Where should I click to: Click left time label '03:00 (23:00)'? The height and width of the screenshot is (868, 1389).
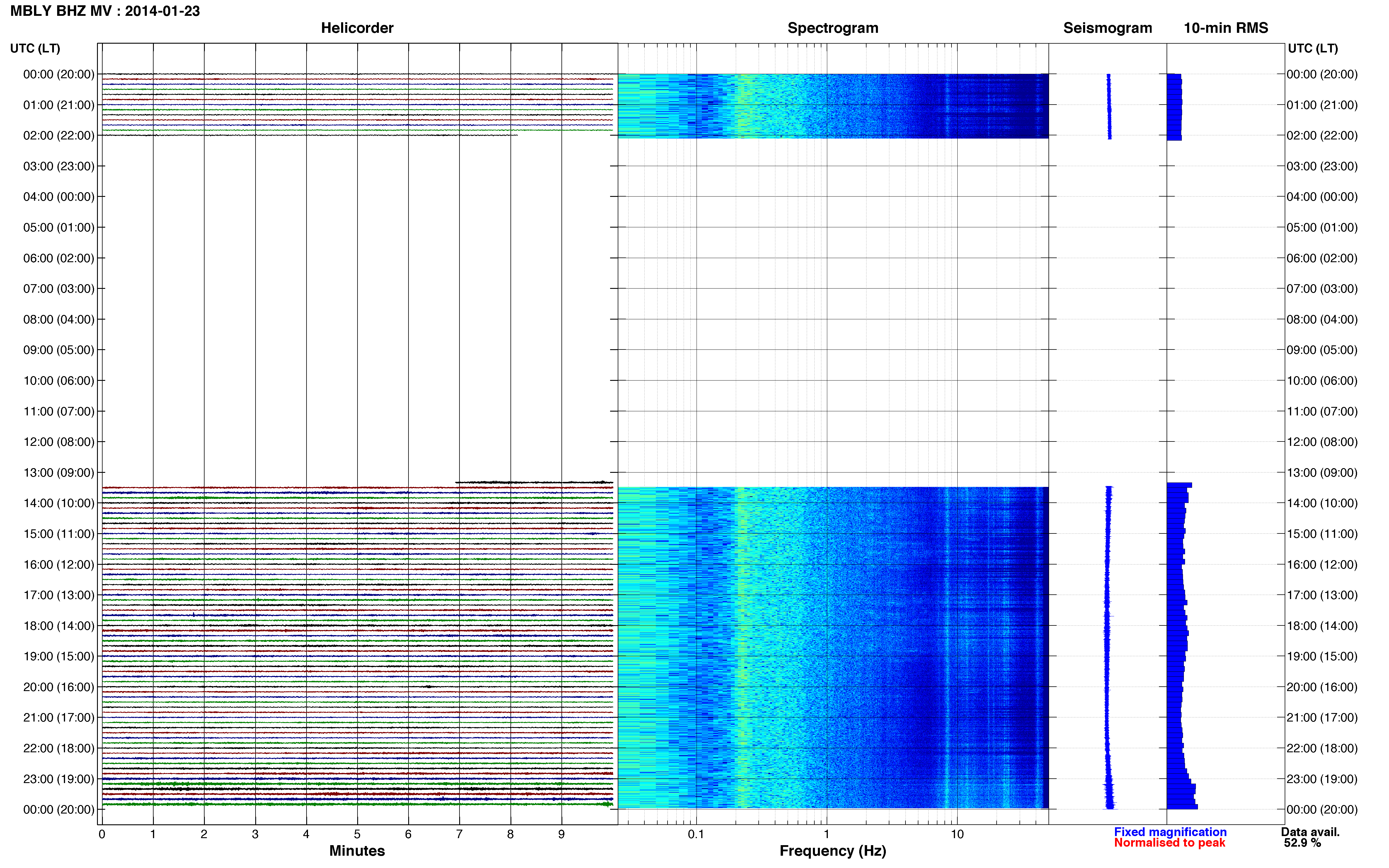coord(59,166)
